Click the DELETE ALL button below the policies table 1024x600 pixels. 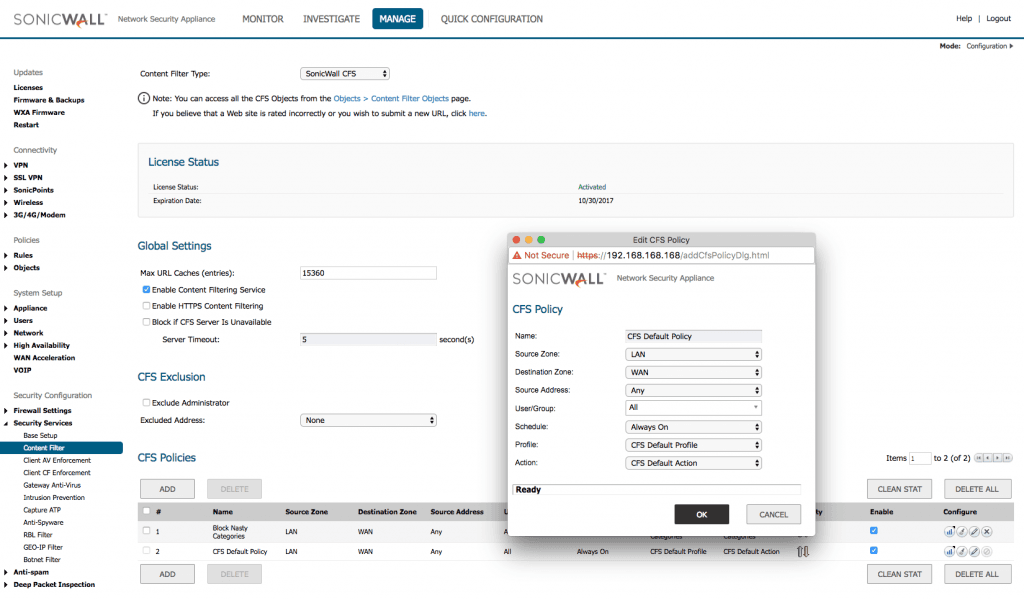[x=976, y=574]
